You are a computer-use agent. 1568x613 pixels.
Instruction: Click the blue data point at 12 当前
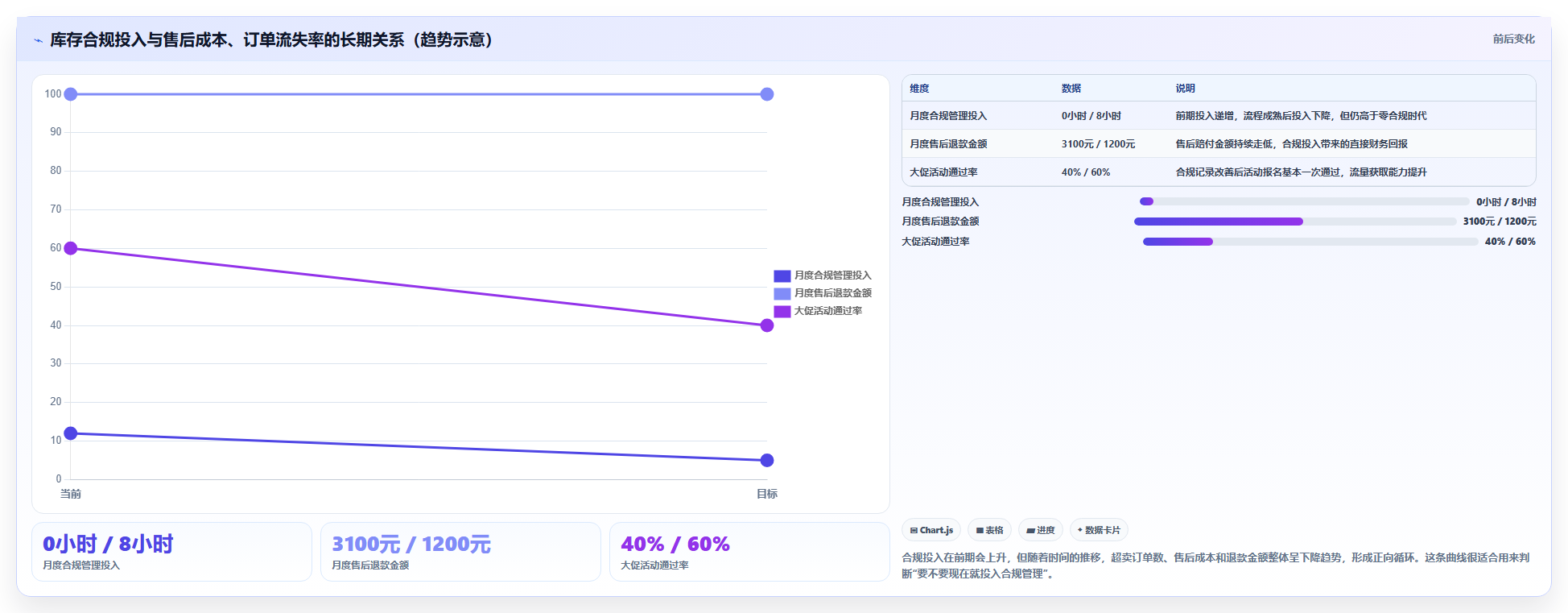tap(71, 433)
